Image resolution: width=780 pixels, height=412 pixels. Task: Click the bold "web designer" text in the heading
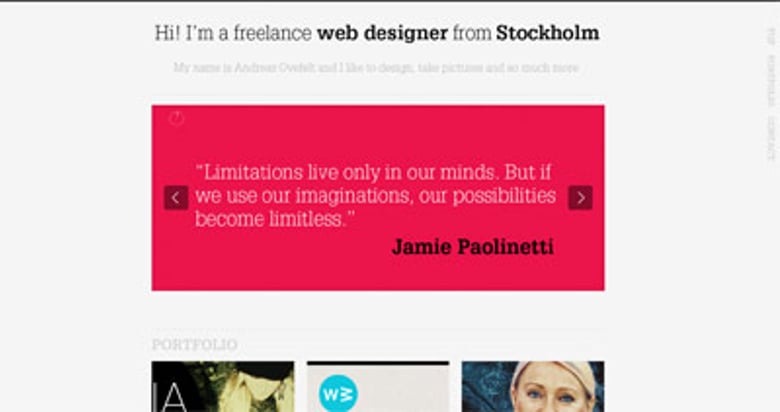[382, 33]
